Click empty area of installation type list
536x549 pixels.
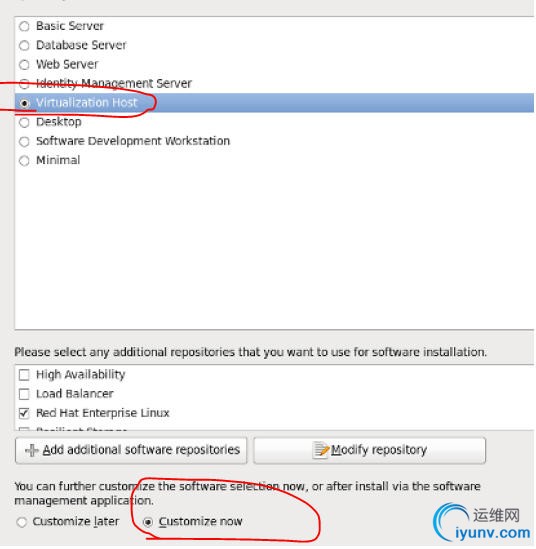click(x=274, y=249)
